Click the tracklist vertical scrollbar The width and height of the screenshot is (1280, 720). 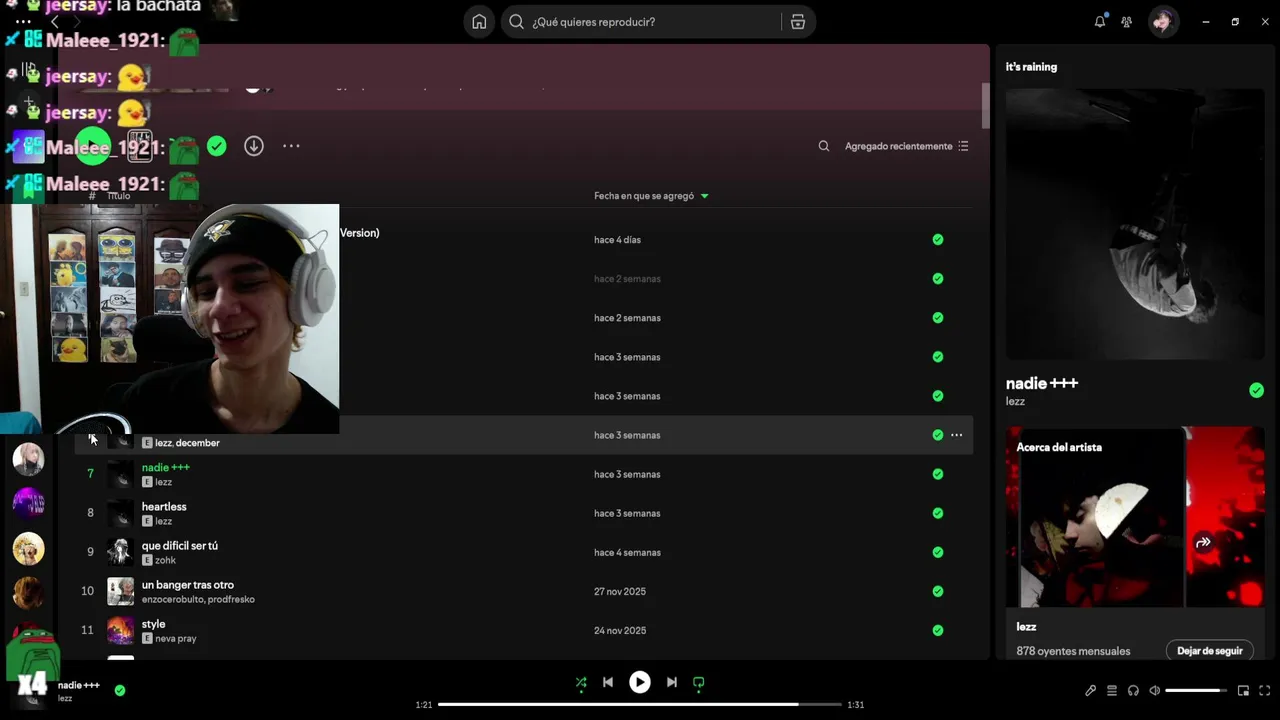coord(985,105)
